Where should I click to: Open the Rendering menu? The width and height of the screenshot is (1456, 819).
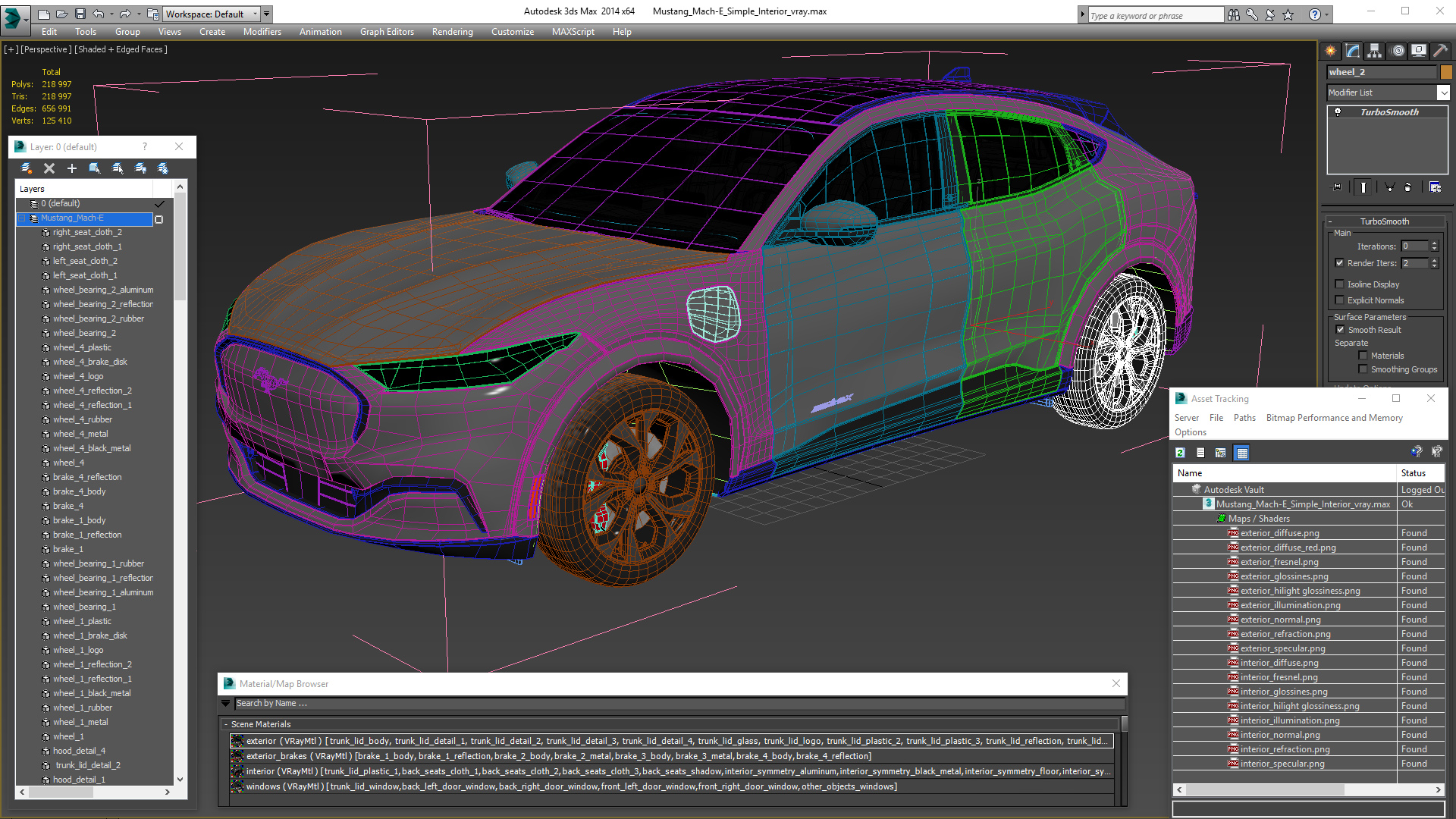[x=453, y=32]
